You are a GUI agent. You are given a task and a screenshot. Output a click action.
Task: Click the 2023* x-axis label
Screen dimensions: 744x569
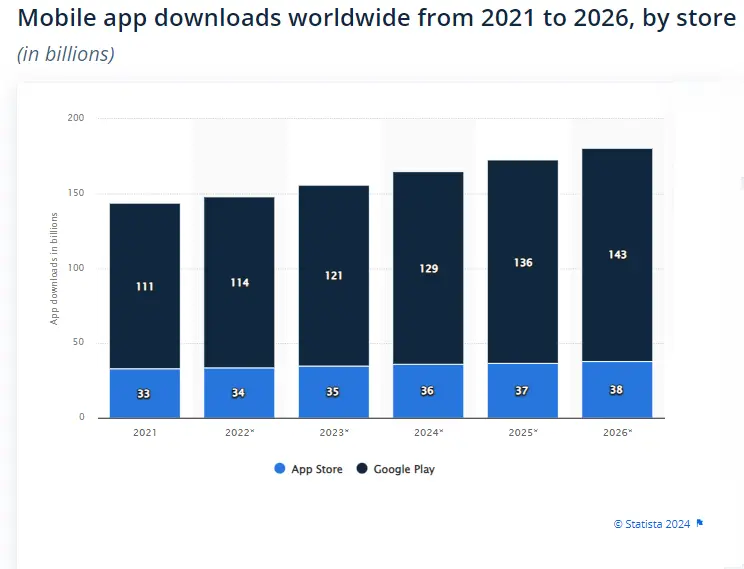pos(334,432)
